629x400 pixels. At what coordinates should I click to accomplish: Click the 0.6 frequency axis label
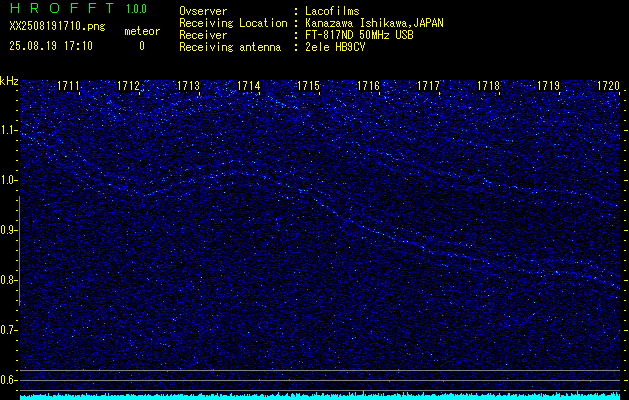tap(8, 380)
